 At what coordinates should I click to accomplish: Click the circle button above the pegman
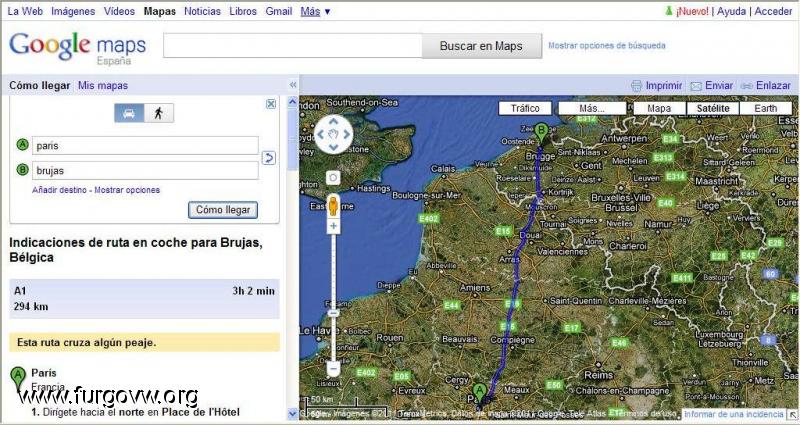[x=333, y=178]
